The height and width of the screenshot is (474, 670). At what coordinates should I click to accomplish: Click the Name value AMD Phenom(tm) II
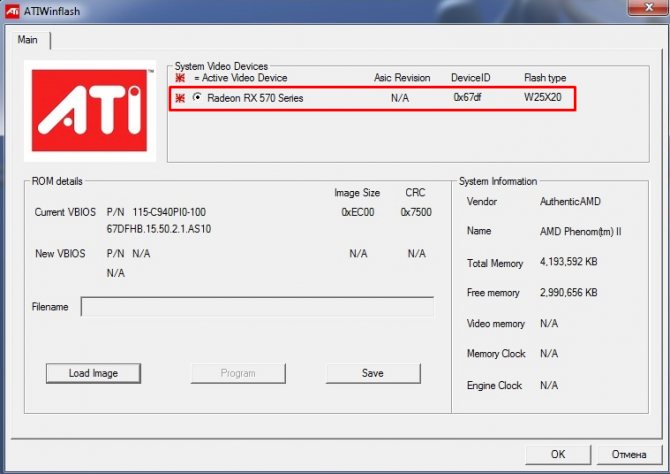[x=580, y=232]
